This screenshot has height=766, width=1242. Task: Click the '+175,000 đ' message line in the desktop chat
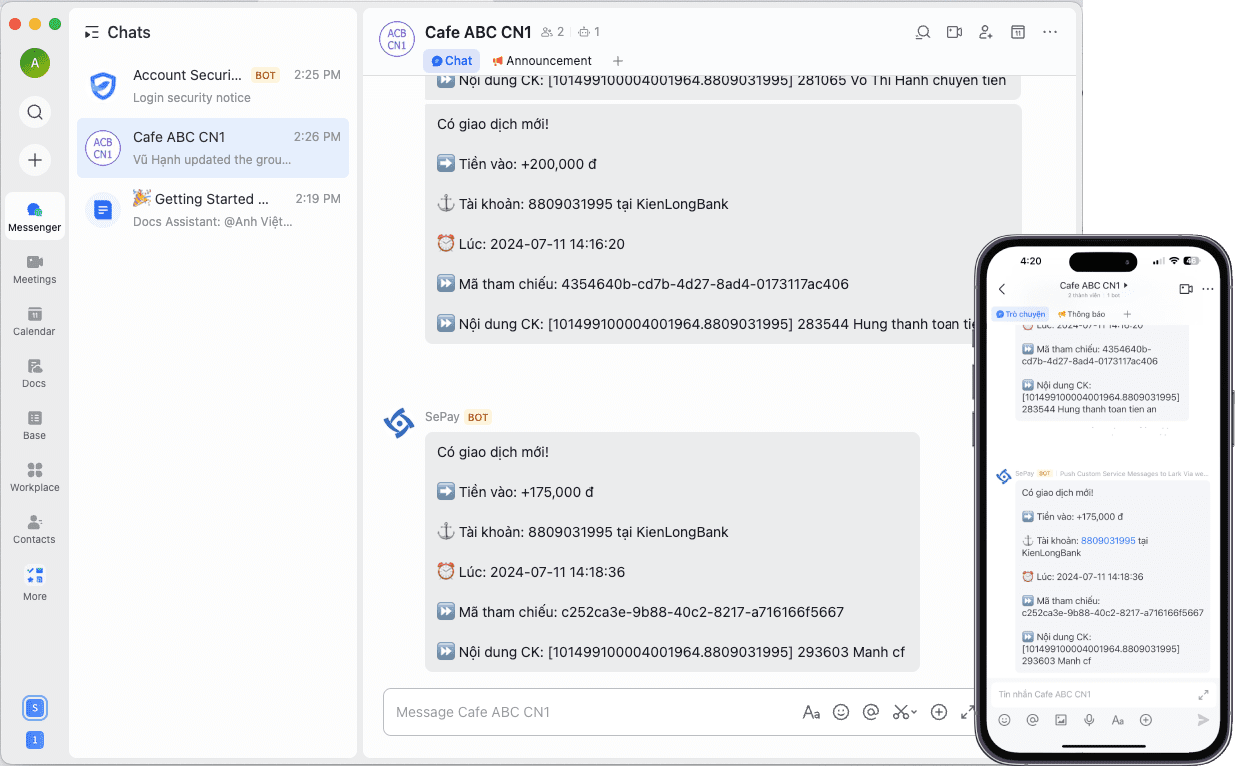click(x=515, y=492)
